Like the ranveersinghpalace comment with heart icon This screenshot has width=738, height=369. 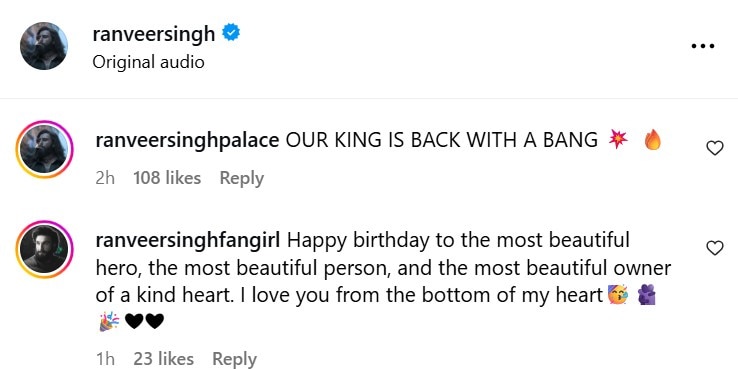[715, 148]
